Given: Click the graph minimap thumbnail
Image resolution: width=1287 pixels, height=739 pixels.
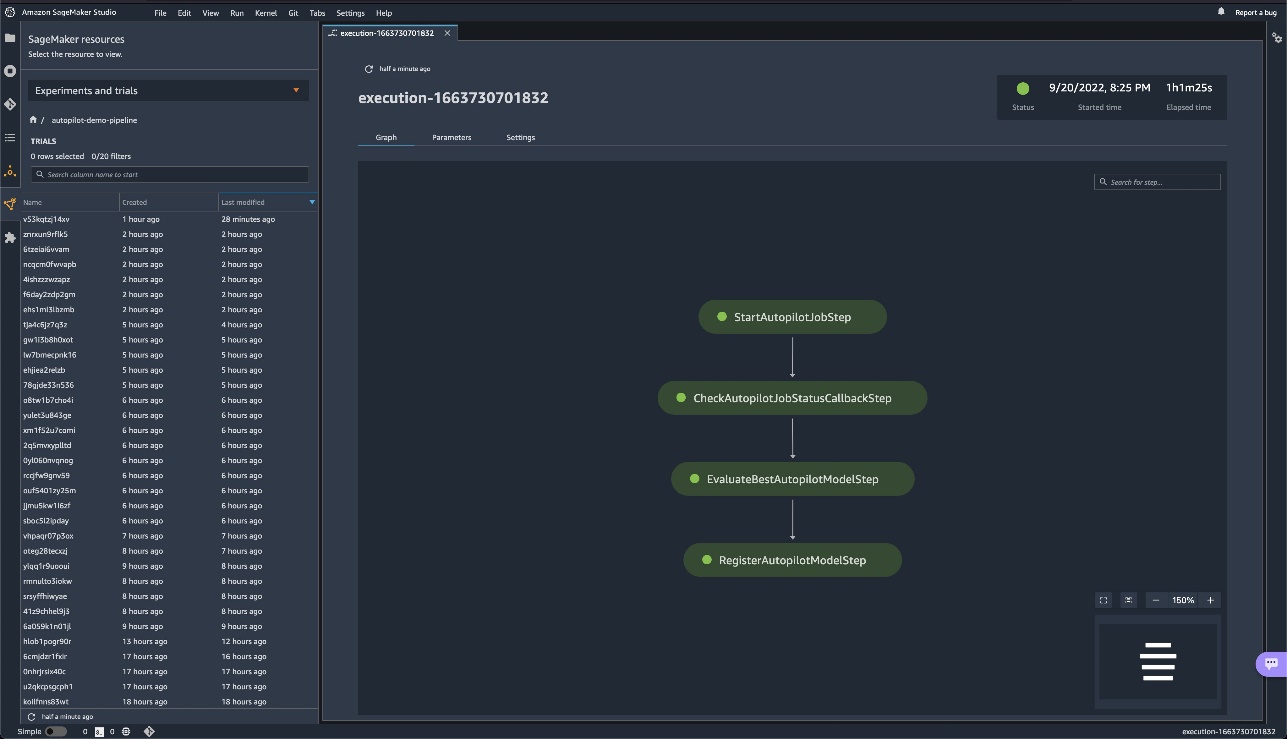Looking at the screenshot, I should coord(1158,661).
